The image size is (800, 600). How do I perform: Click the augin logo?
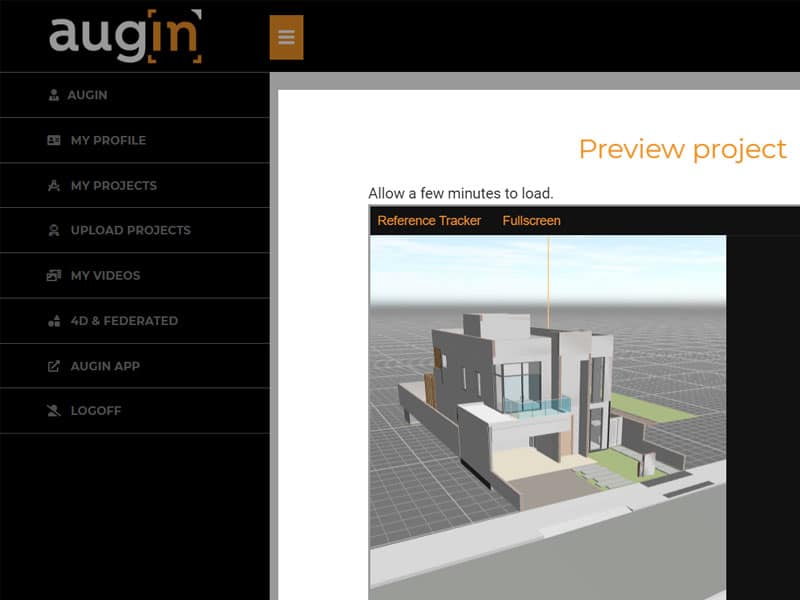click(125, 36)
